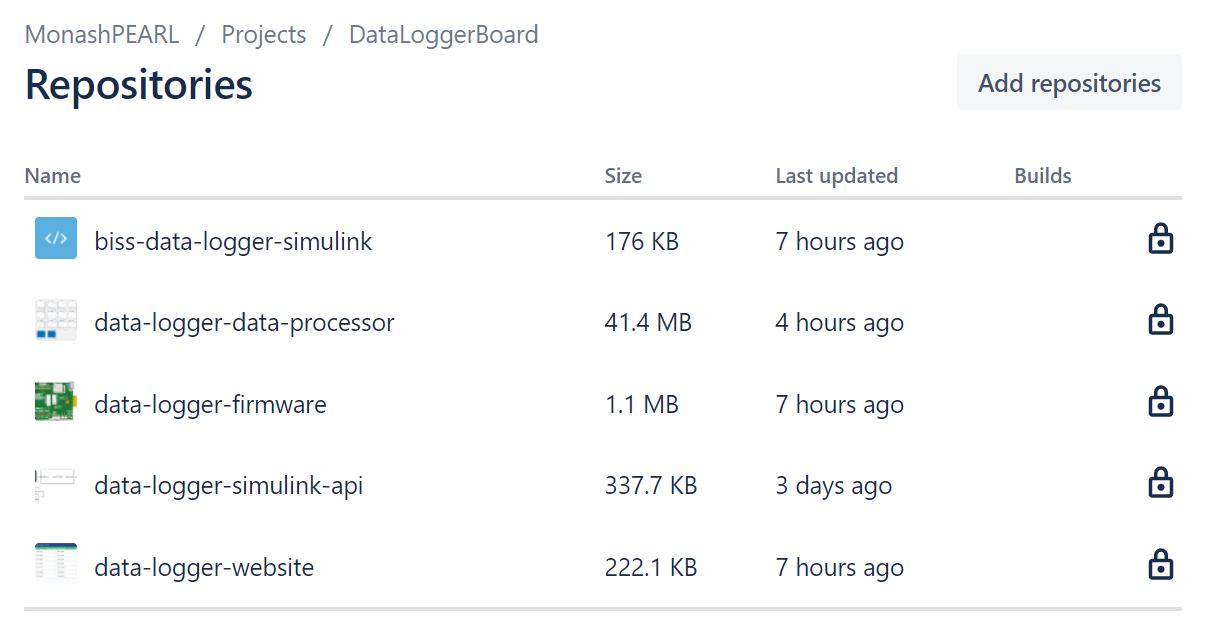Open the biss-data-logger-simulink repository link

[233, 241]
